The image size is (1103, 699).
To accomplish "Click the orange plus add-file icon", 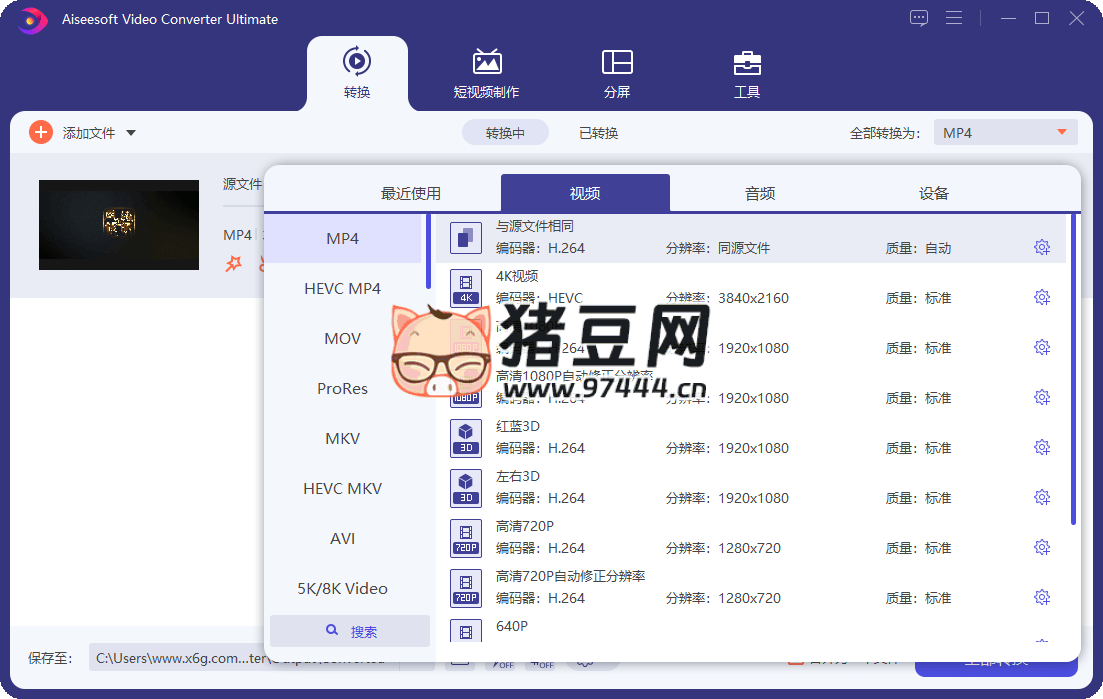I will 41,132.
